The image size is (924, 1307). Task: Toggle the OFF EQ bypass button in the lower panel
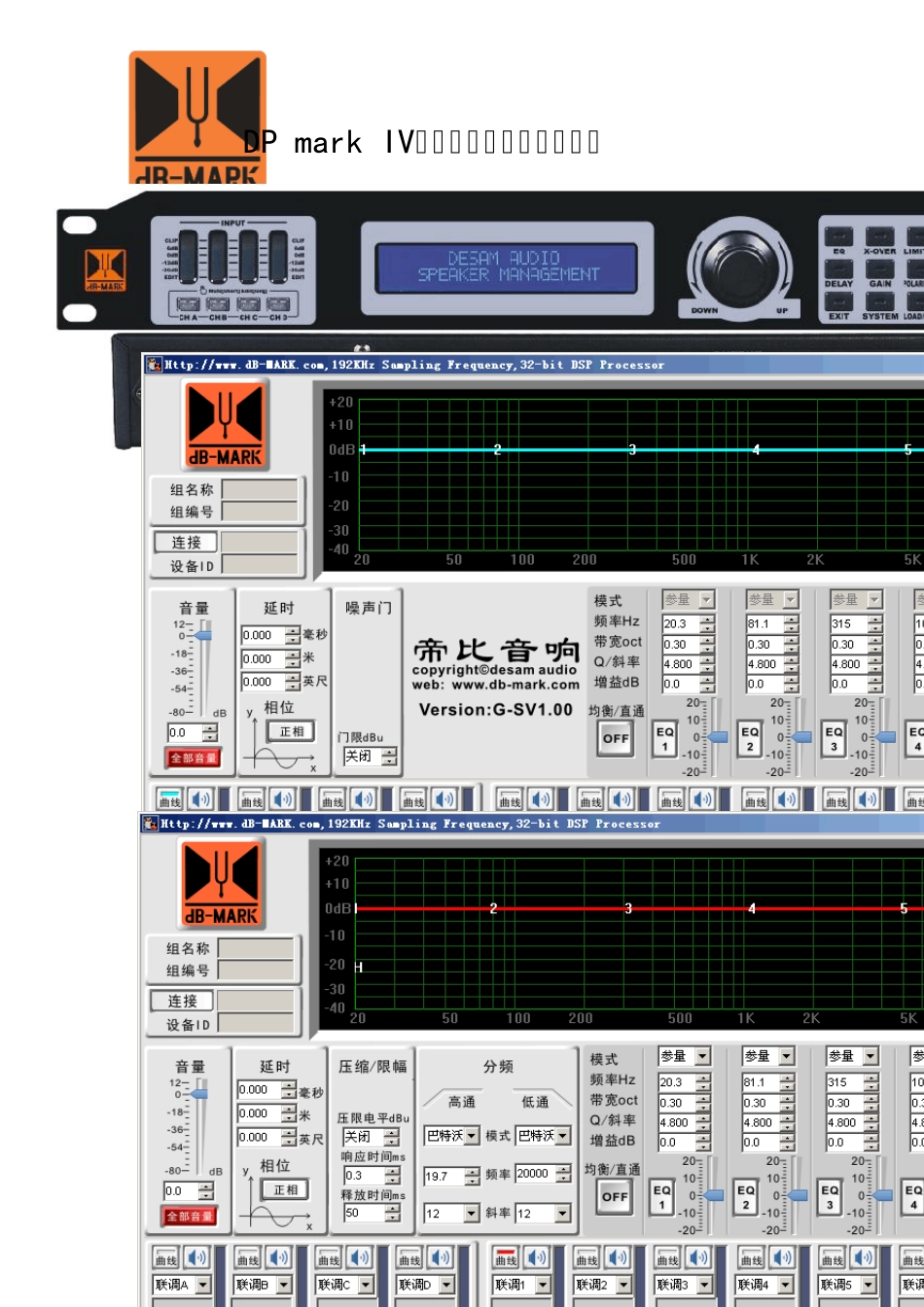point(614,1196)
